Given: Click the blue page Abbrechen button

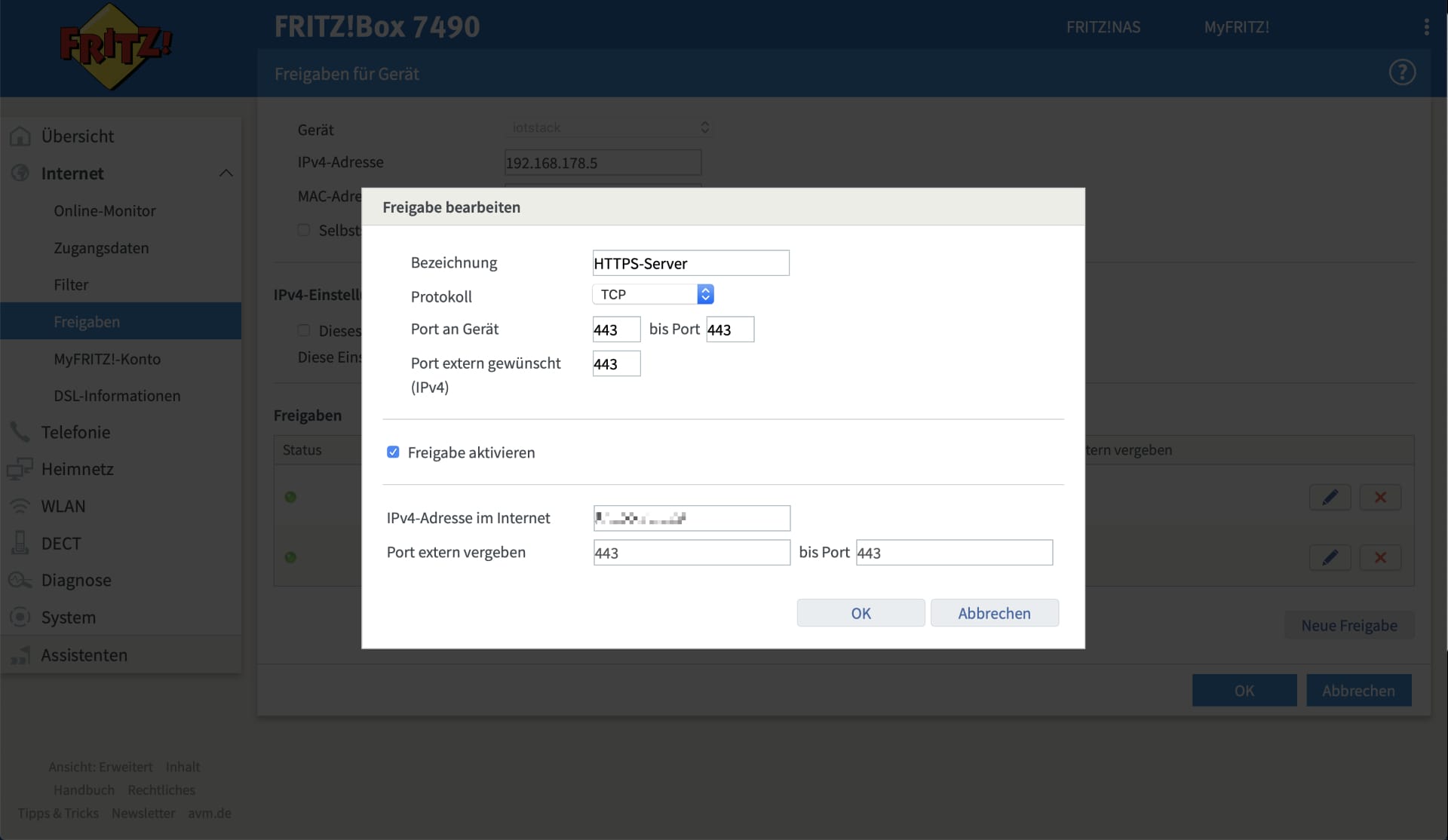Looking at the screenshot, I should [1358, 690].
